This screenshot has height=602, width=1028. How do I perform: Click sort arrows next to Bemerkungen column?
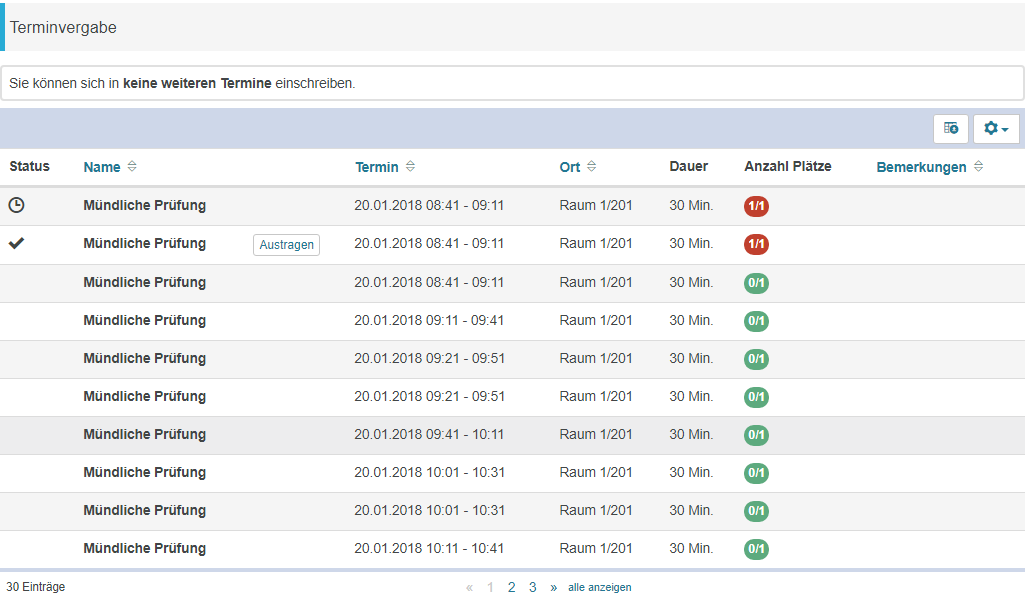(978, 167)
